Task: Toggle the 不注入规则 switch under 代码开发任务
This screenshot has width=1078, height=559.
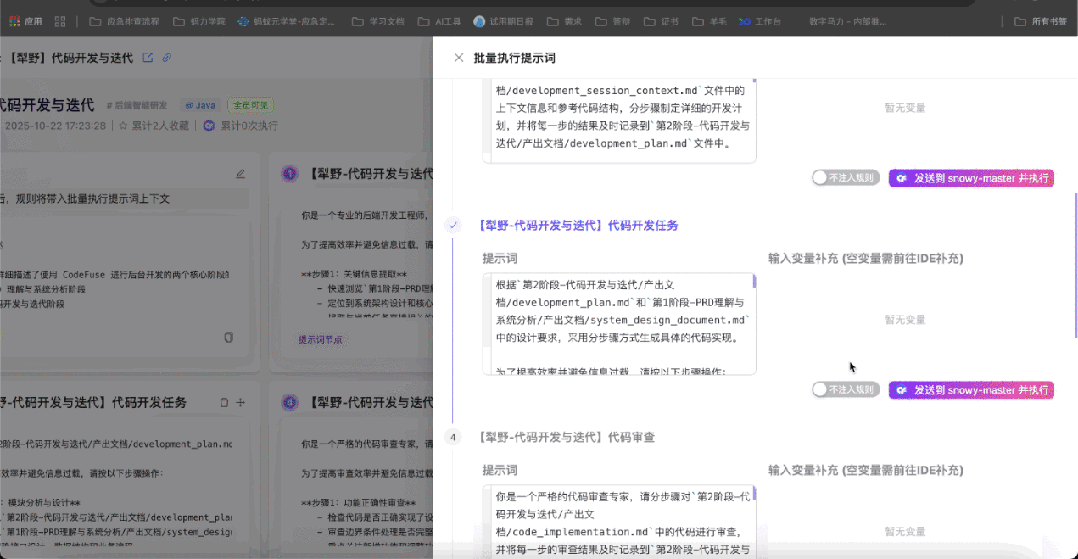Action: coord(846,389)
